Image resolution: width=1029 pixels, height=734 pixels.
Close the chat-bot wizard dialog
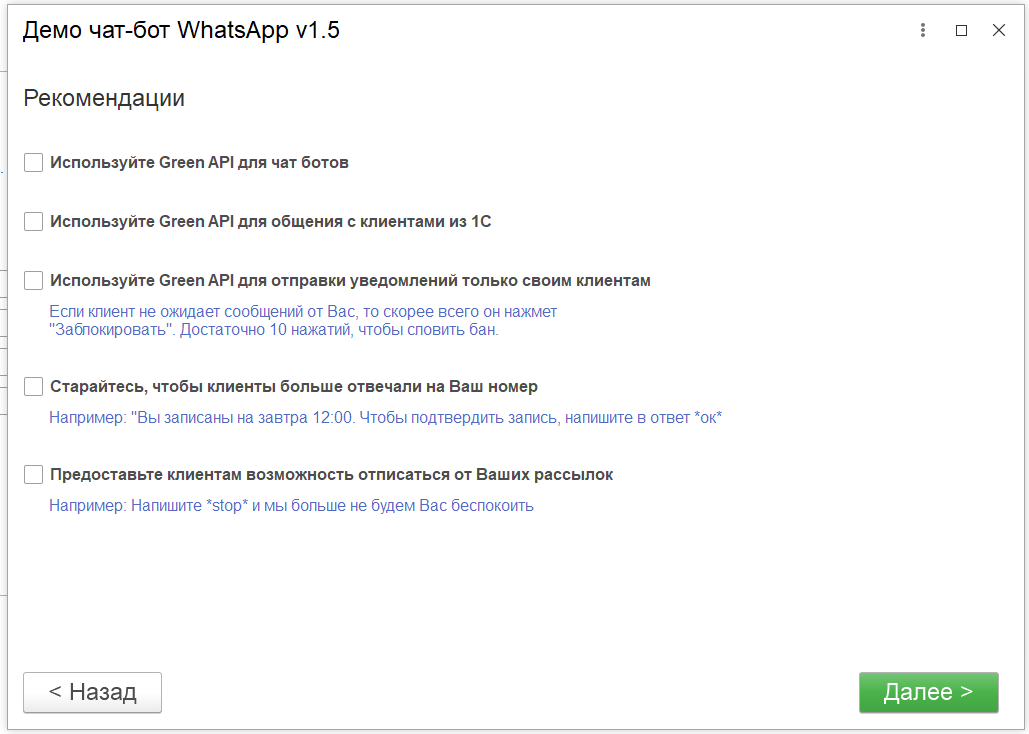(999, 30)
